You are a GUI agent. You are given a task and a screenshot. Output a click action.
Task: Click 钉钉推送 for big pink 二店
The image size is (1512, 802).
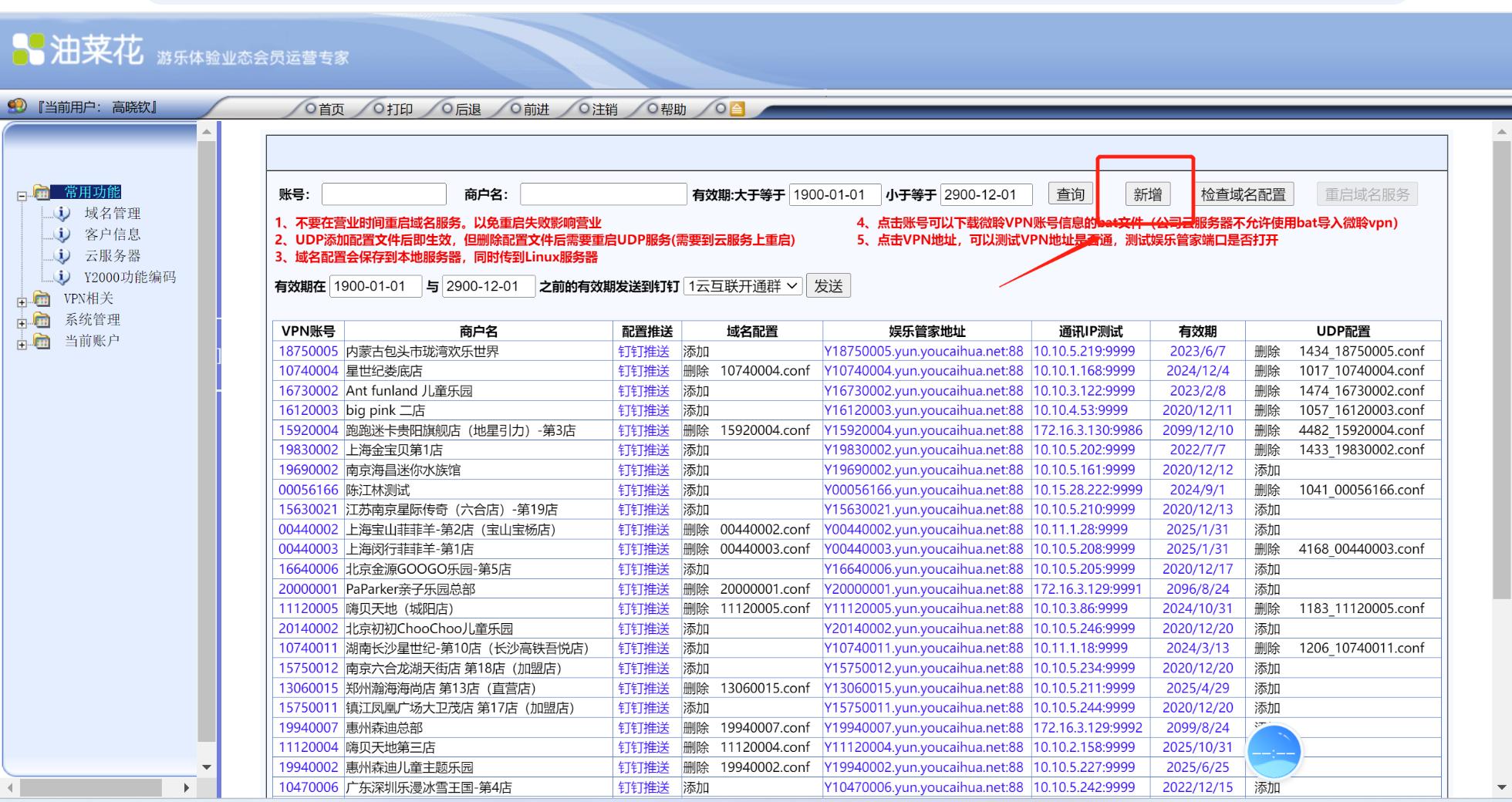644,410
